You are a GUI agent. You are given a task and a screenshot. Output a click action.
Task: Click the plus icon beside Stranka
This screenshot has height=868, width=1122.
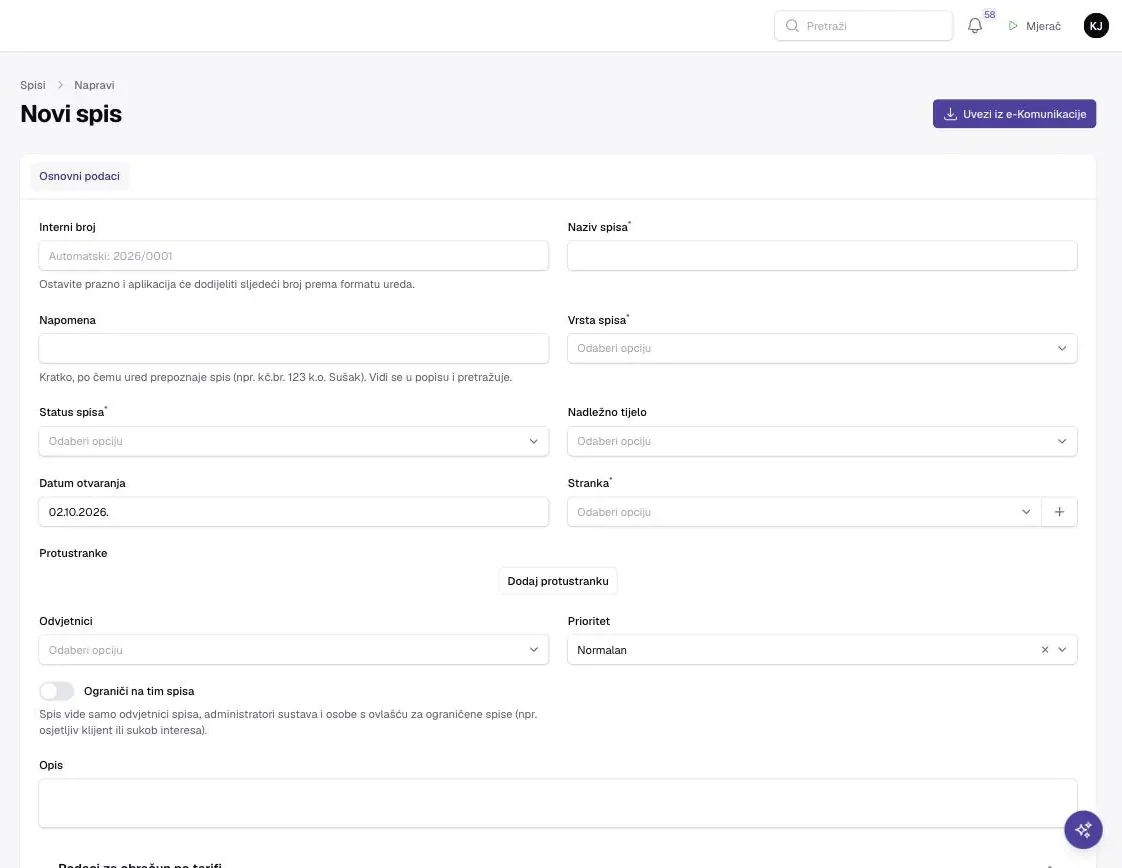(x=1059, y=512)
